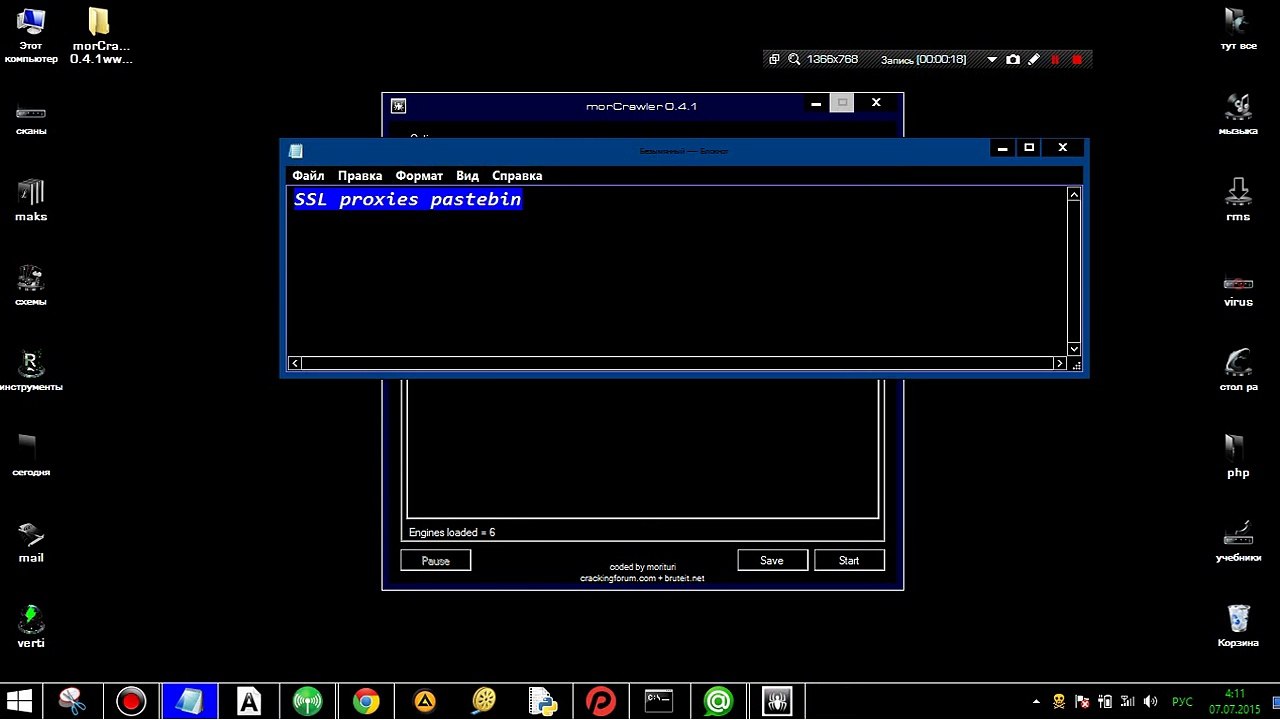The width and height of the screenshot is (1280, 720).
Task: Open the Этот компьютер desktop icon
Action: coord(31,36)
